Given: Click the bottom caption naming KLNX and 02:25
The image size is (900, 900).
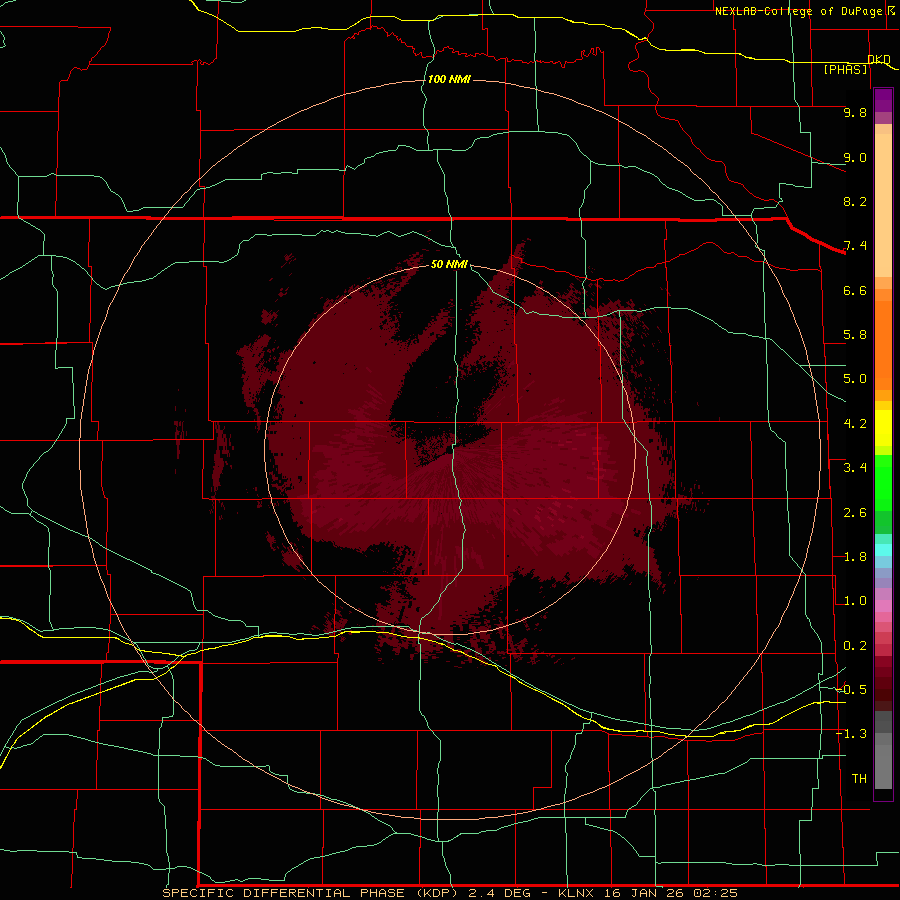Looking at the screenshot, I should (450, 893).
